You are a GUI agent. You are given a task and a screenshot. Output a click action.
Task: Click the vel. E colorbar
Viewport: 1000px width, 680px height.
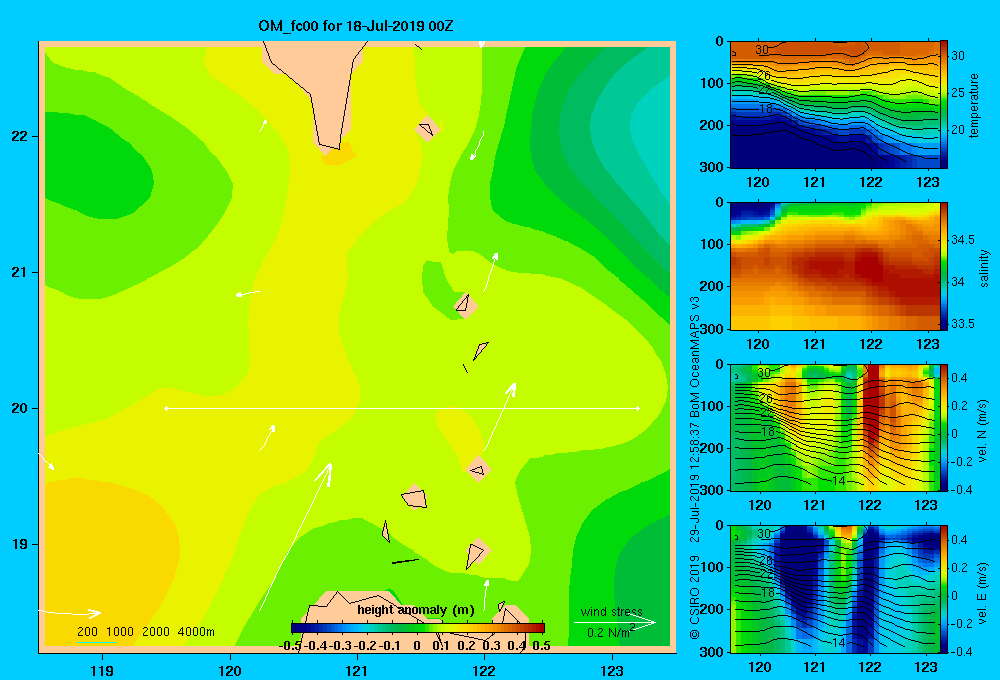click(944, 589)
